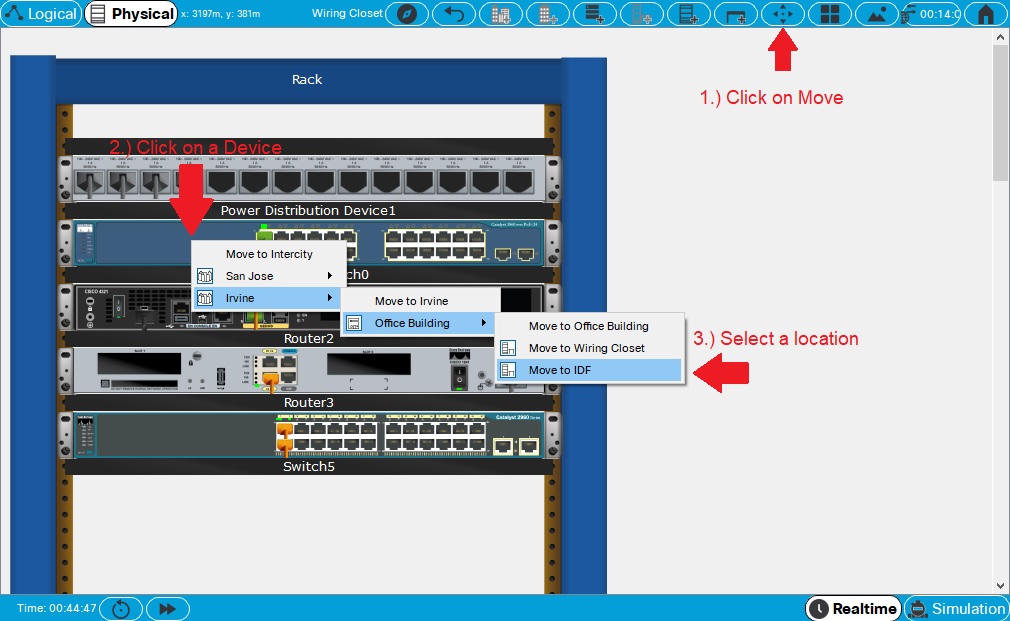1010x621 pixels.
Task: Click the Move Object toolbar icon
Action: pos(782,14)
